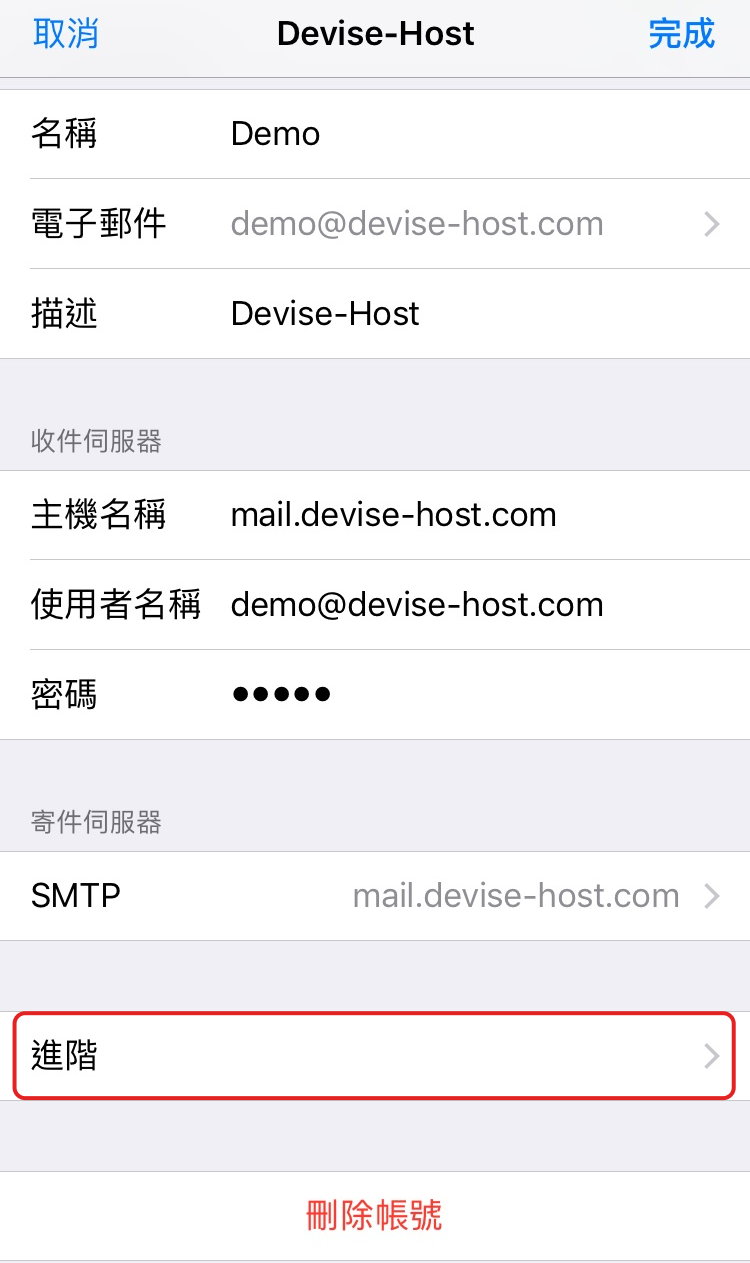Tap 完成 to save the settings

682,34
